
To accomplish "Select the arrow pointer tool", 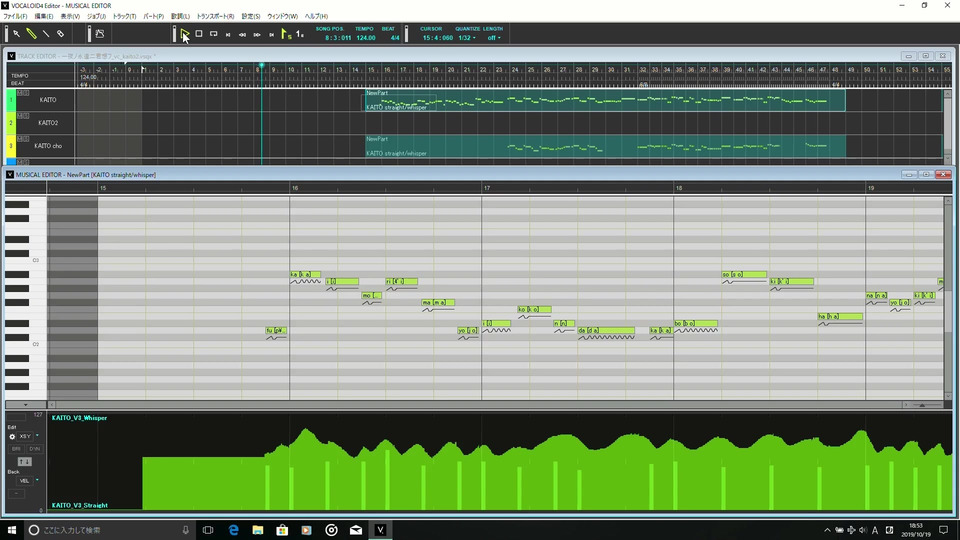I will click(17, 34).
